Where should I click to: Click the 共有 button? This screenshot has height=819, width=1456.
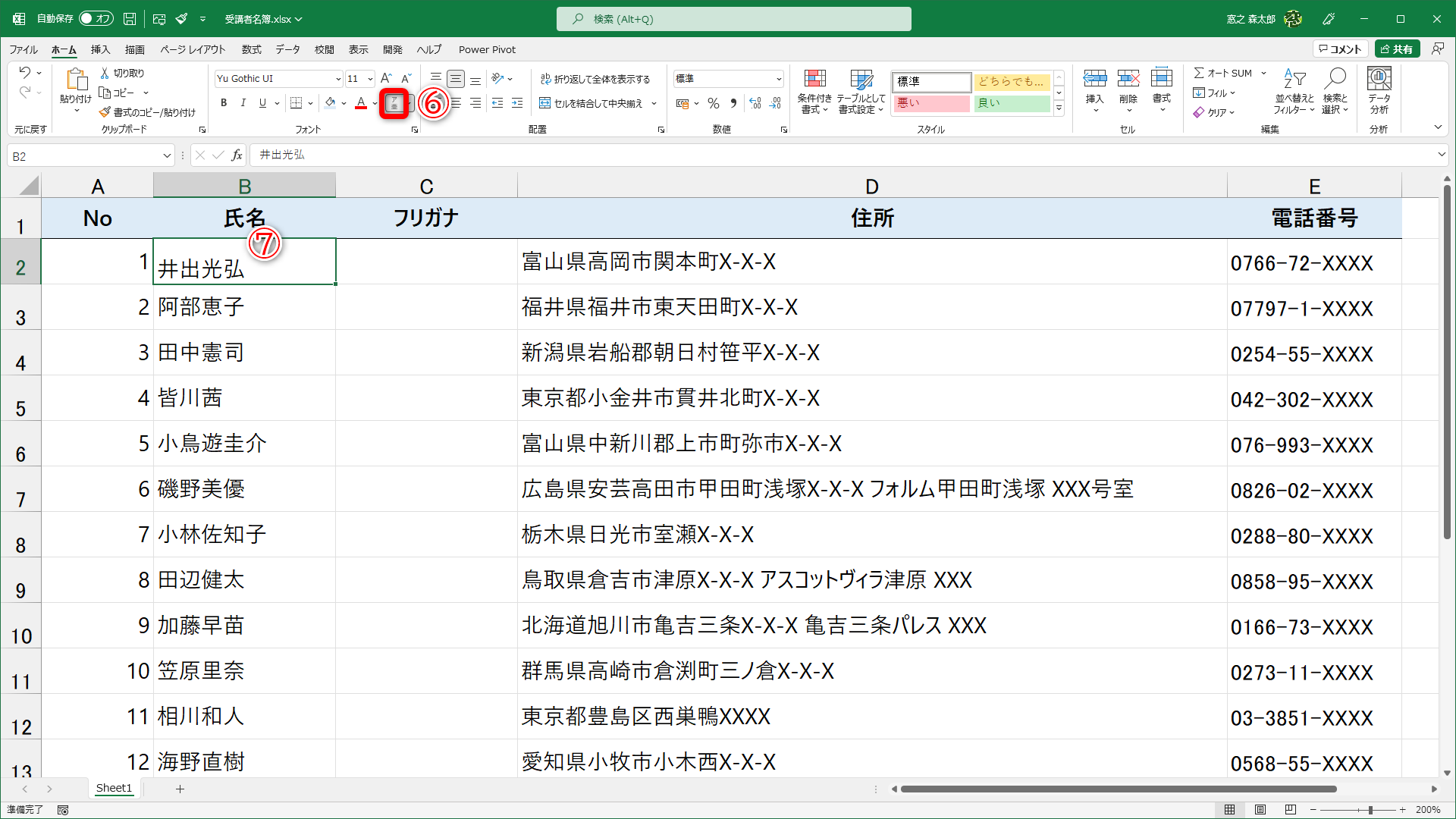pyautogui.click(x=1399, y=48)
